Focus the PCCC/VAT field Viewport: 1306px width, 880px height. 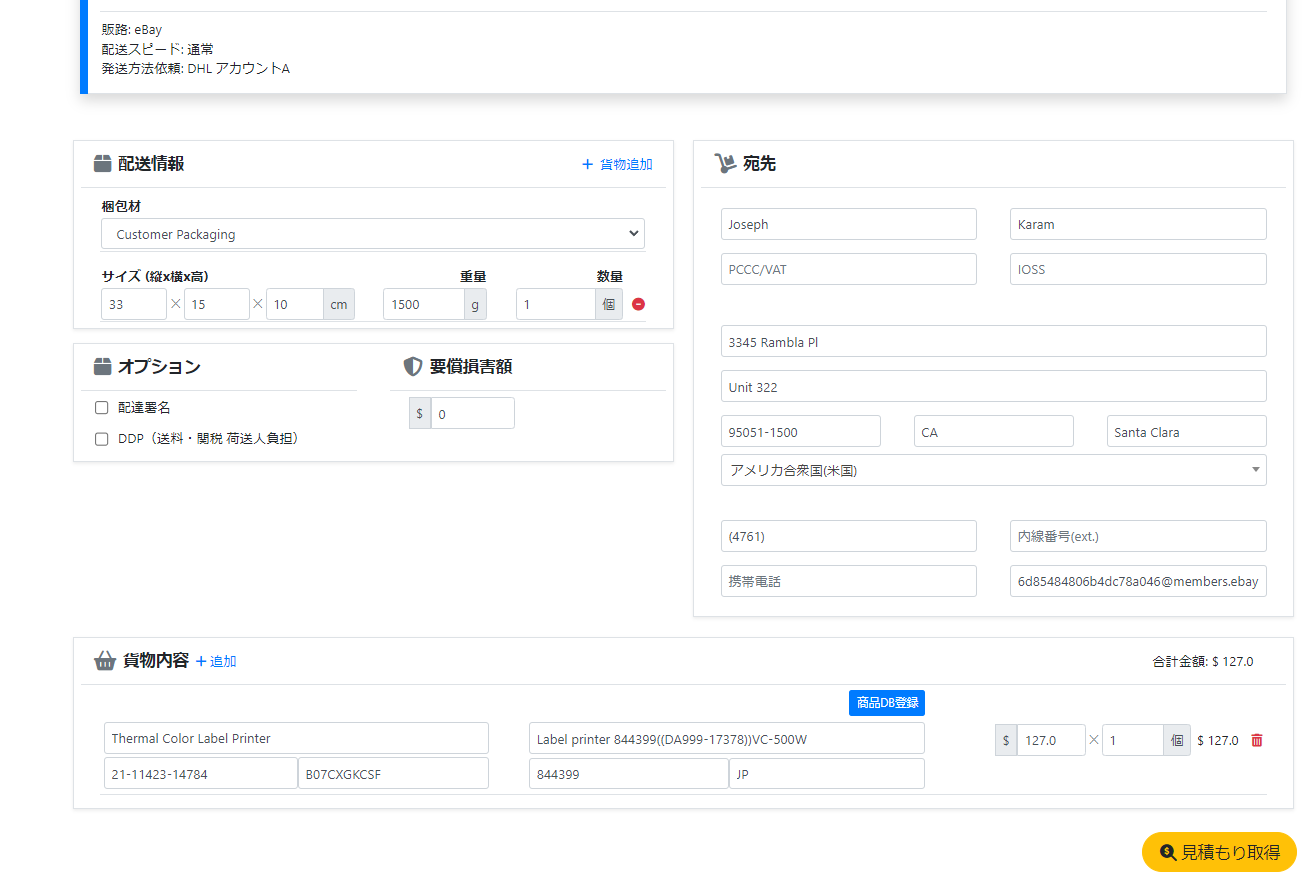(848, 269)
